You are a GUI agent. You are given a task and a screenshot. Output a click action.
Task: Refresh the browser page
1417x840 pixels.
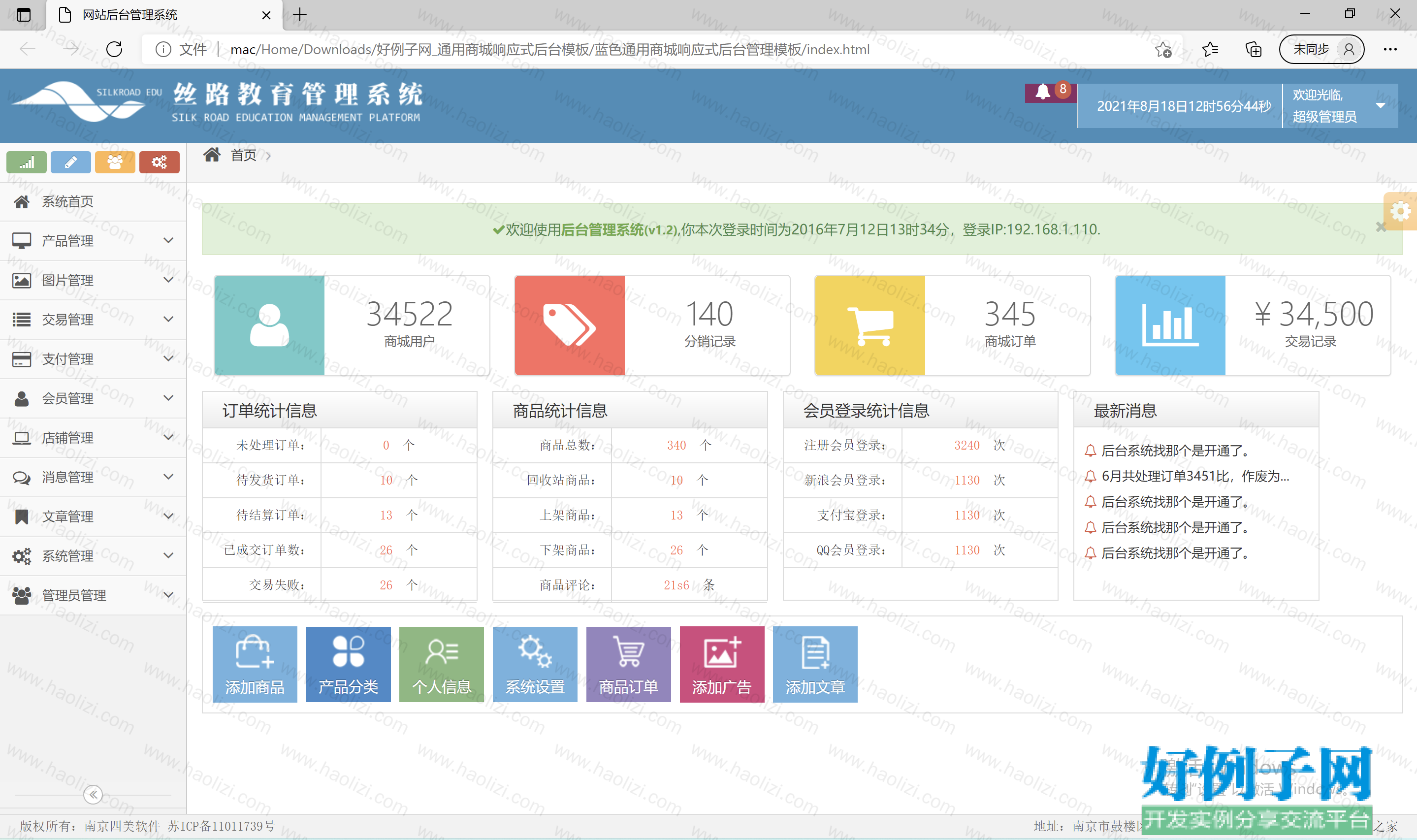pos(114,49)
